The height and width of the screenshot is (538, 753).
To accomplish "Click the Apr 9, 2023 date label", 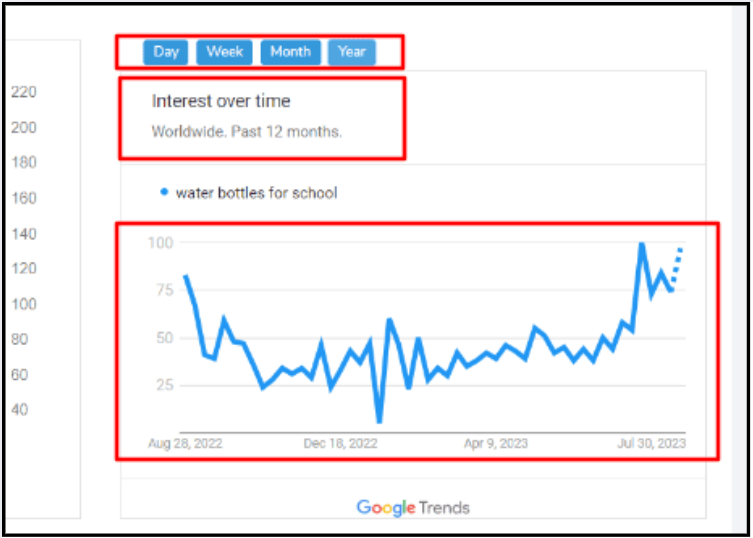I will coord(494,443).
